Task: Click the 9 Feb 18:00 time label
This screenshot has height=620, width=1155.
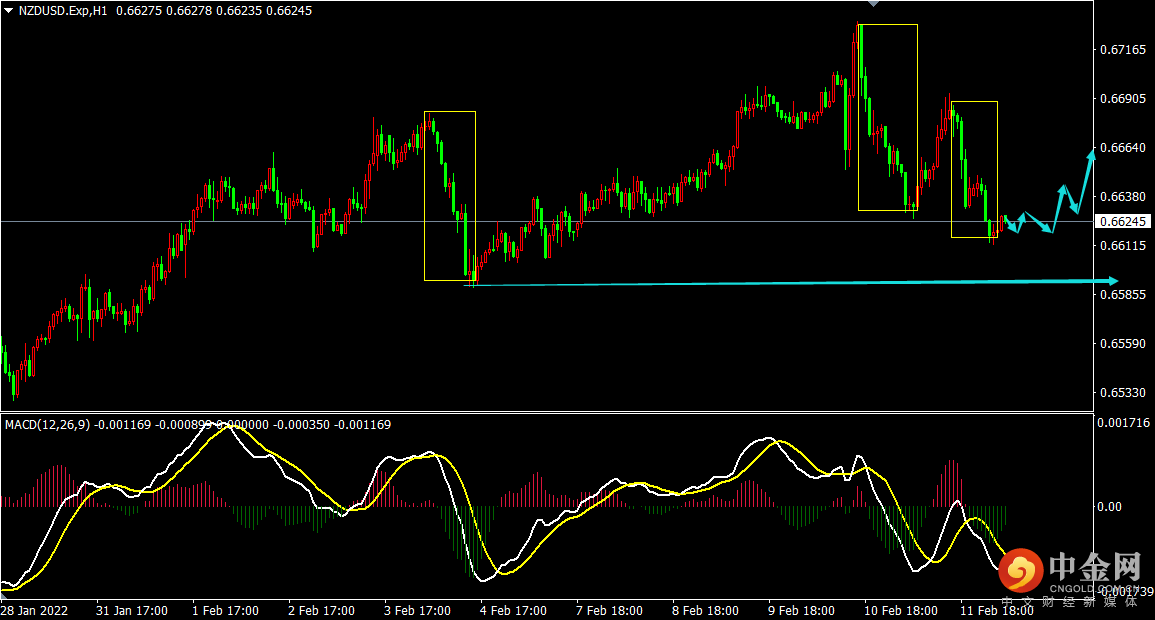Action: 801,610
